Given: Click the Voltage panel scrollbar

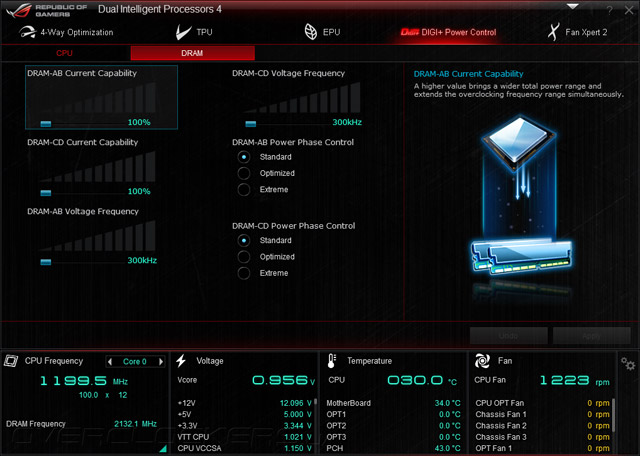Looking at the screenshot, I should tap(316, 402).
